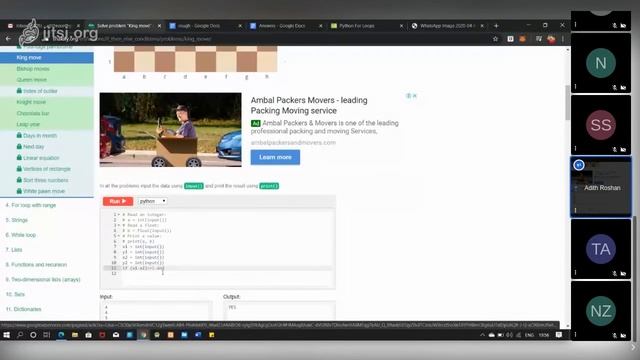Image resolution: width=640 pixels, height=360 pixels.
Task: Open the python language dropdown
Action: pos(152,201)
